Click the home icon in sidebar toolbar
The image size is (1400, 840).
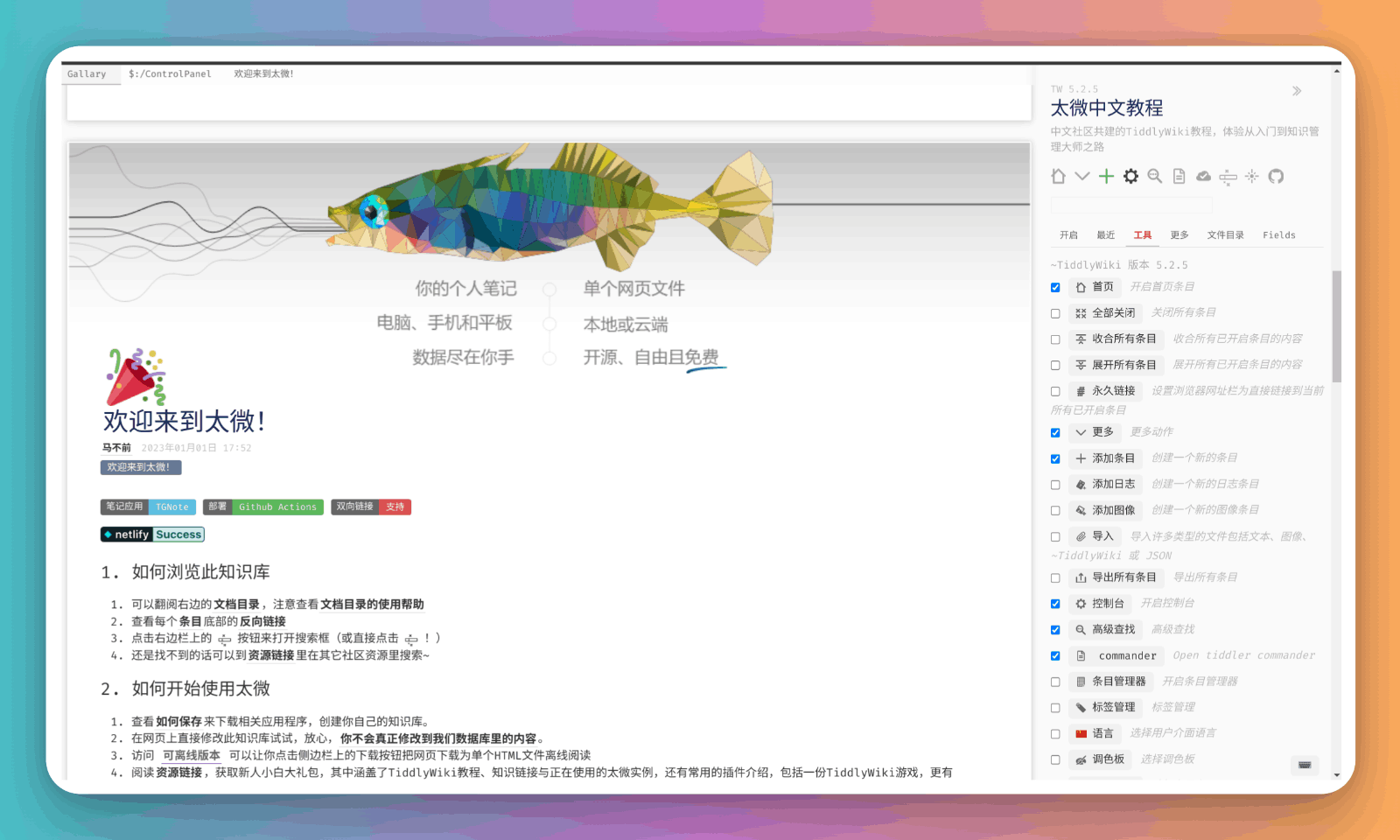pyautogui.click(x=1058, y=177)
